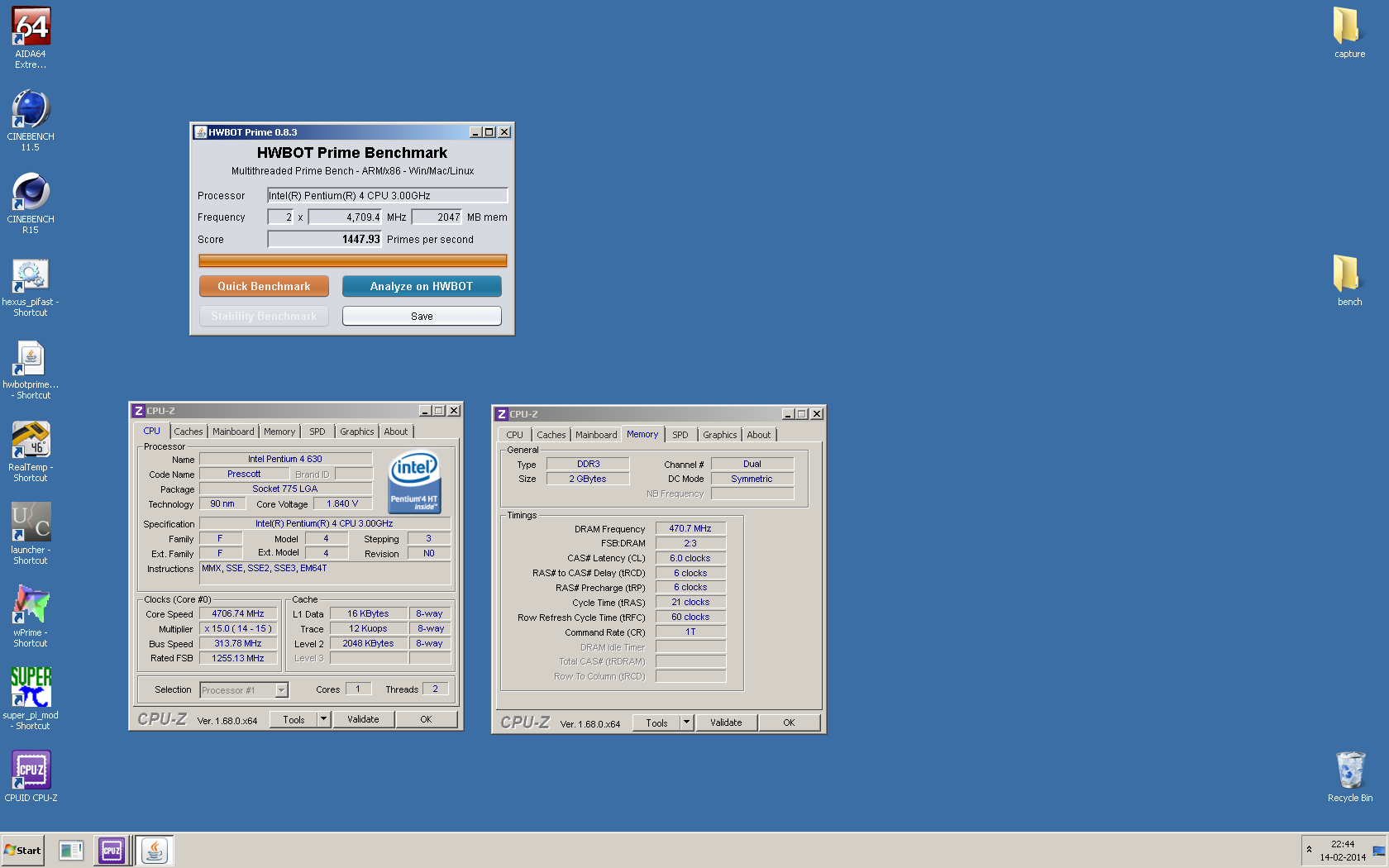Screen dimensions: 1389x868
Task: Click OK in right CPU-Z Memory window
Action: pos(789,723)
